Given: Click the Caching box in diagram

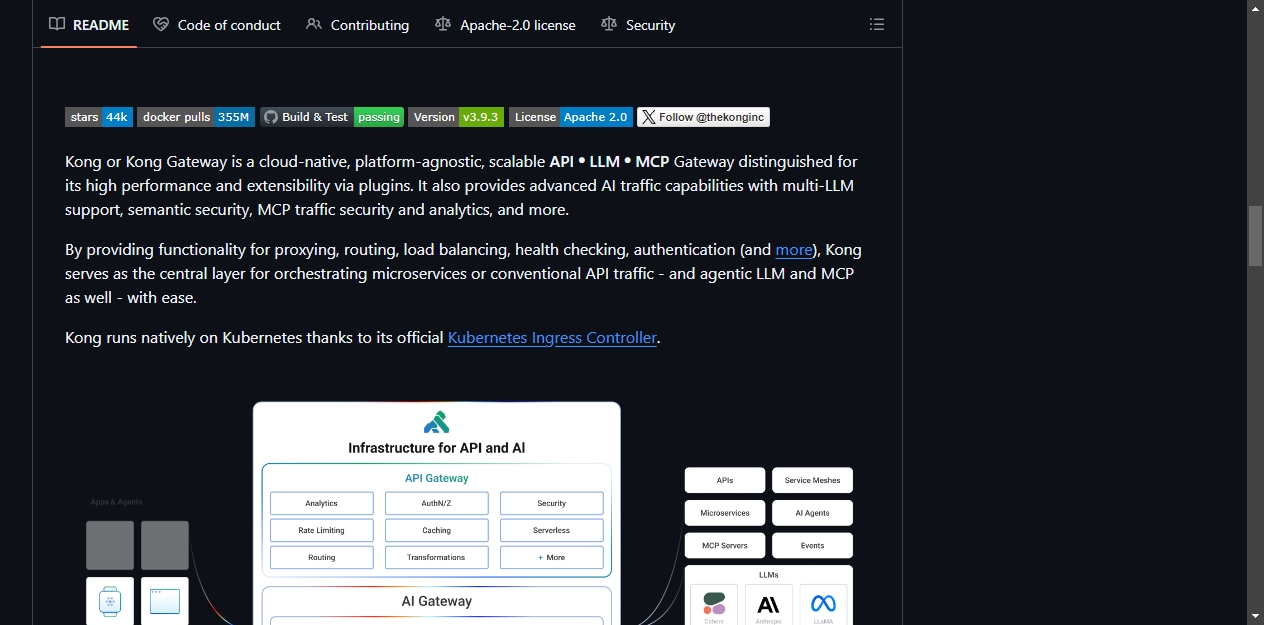Looking at the screenshot, I should tap(437, 530).
